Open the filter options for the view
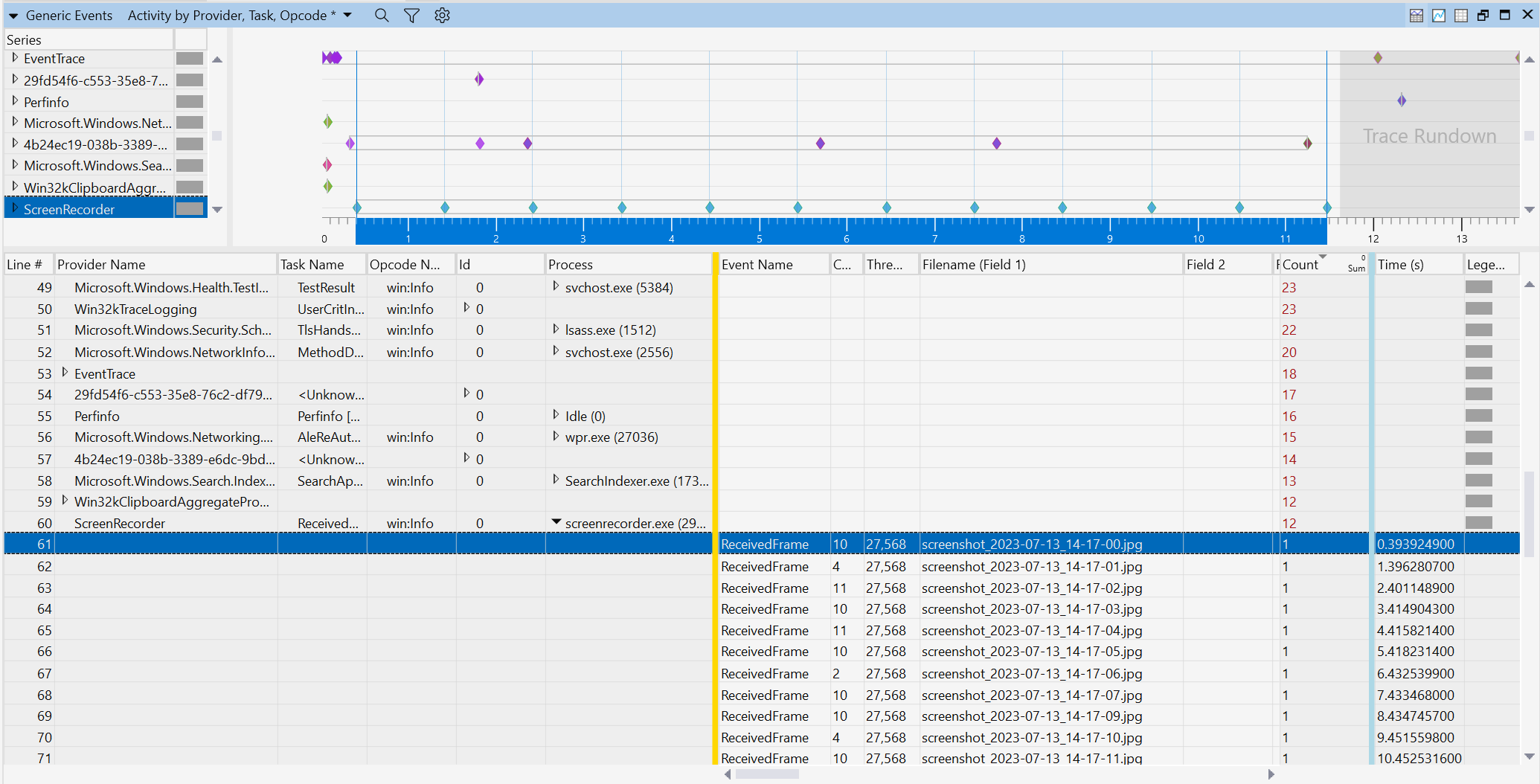 [411, 15]
